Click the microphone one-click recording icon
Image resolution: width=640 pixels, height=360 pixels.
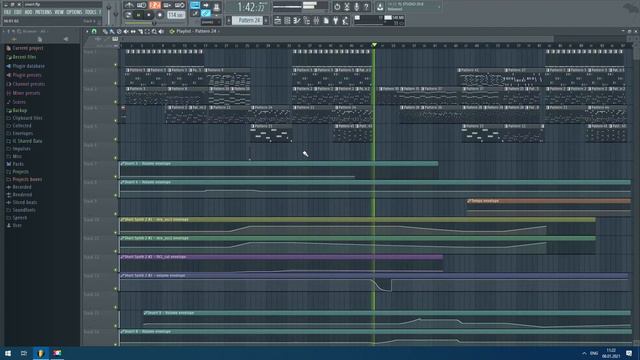(356, 7)
